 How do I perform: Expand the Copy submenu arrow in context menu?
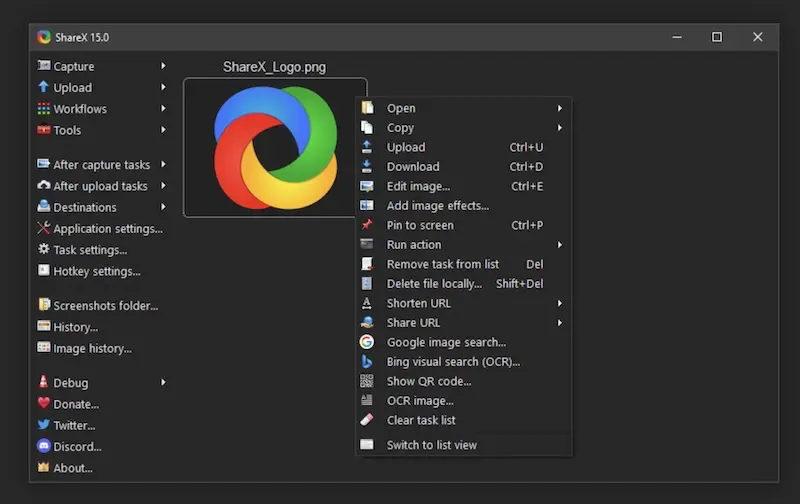[560, 128]
